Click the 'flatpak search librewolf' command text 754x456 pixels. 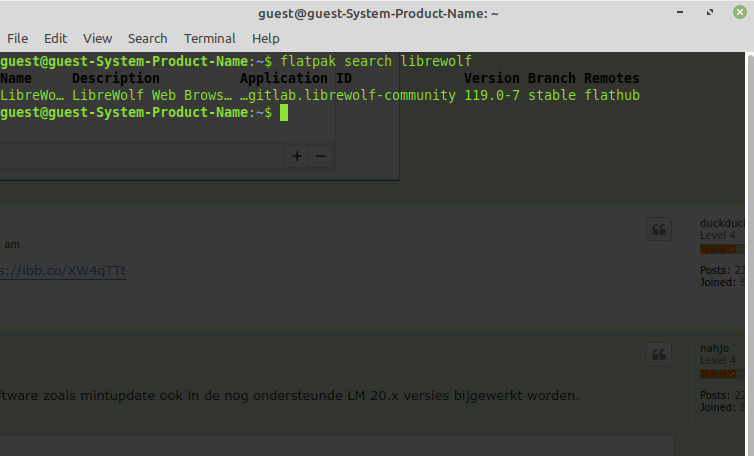tap(376, 61)
